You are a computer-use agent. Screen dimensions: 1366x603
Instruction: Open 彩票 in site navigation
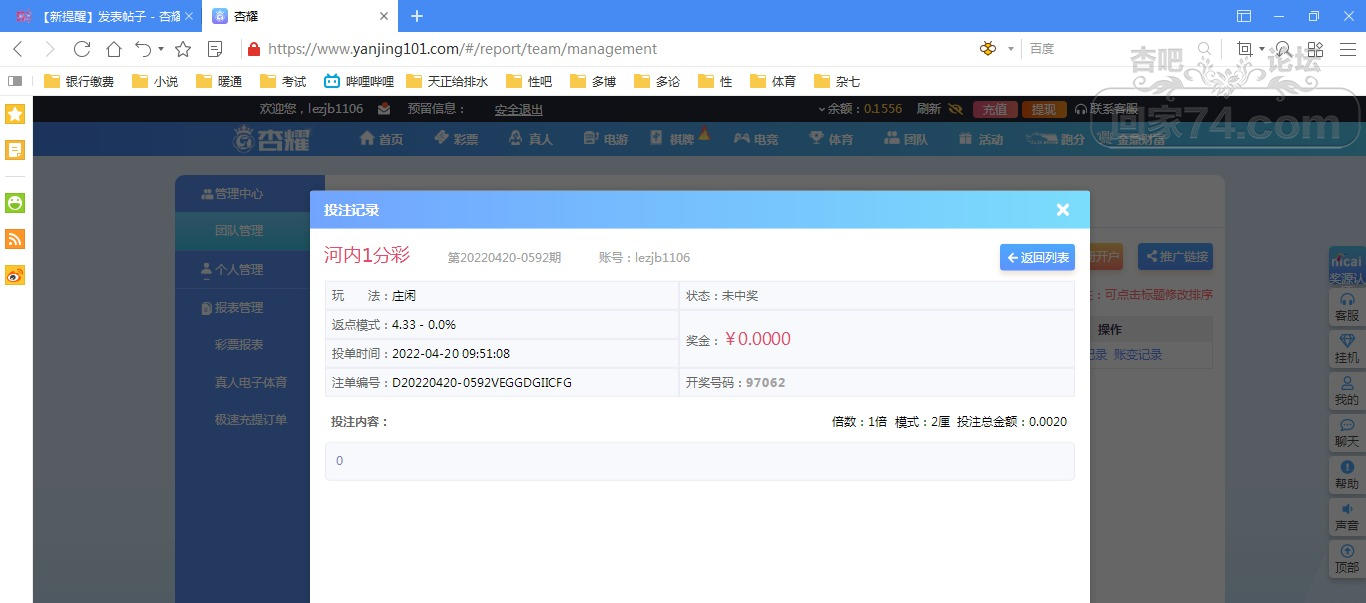pyautogui.click(x=456, y=139)
